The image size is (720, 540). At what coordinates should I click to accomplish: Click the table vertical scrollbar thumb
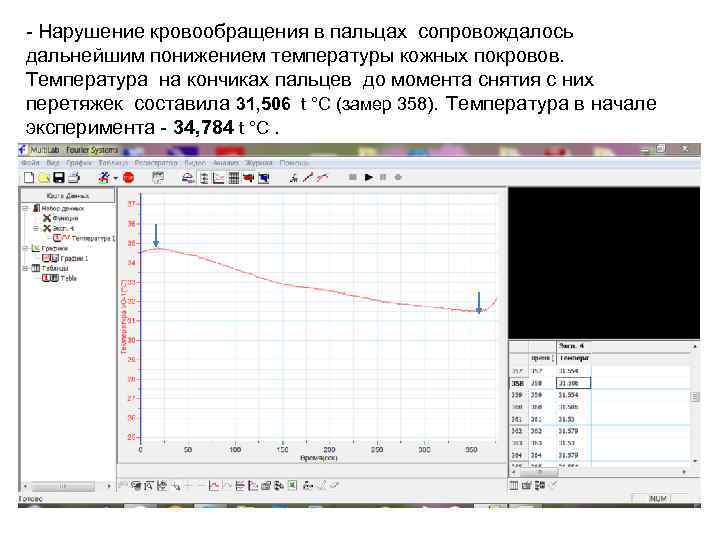click(x=695, y=397)
